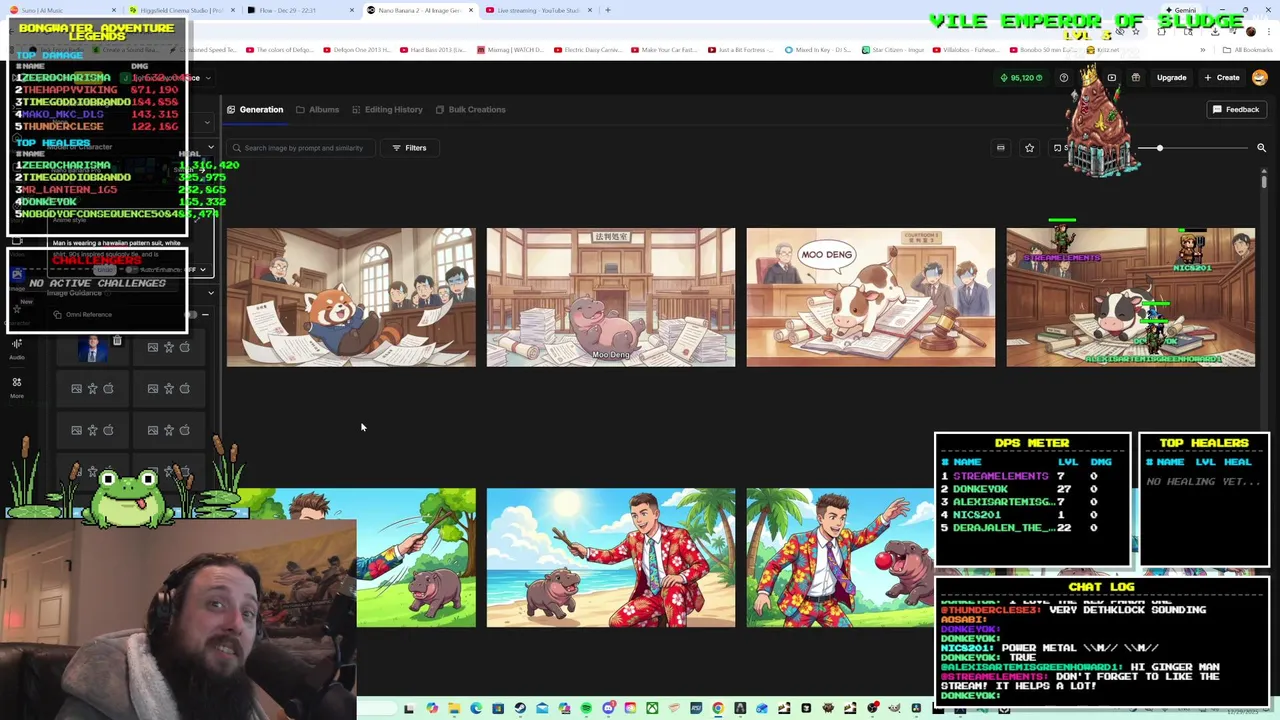Click the favorites star filter icon

pos(1029,148)
